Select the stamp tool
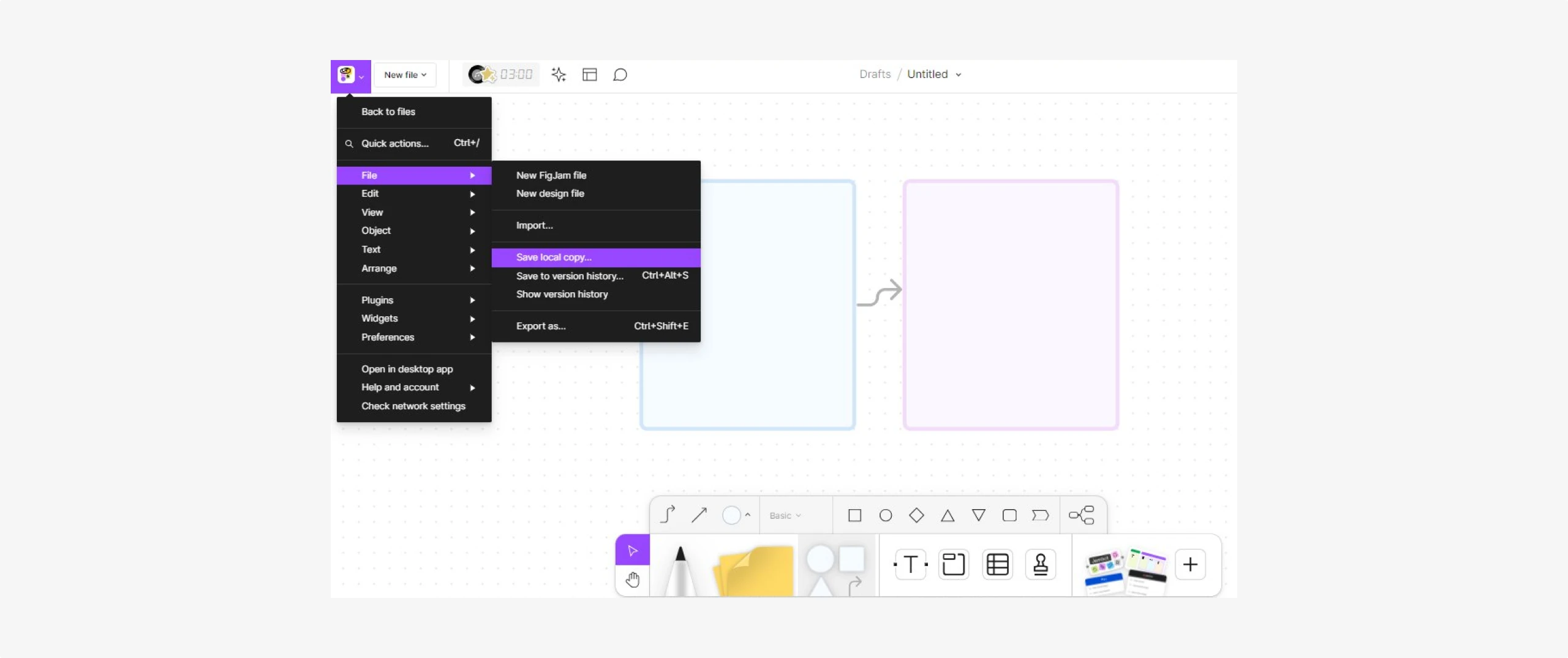Image resolution: width=1568 pixels, height=658 pixels. (x=1041, y=564)
